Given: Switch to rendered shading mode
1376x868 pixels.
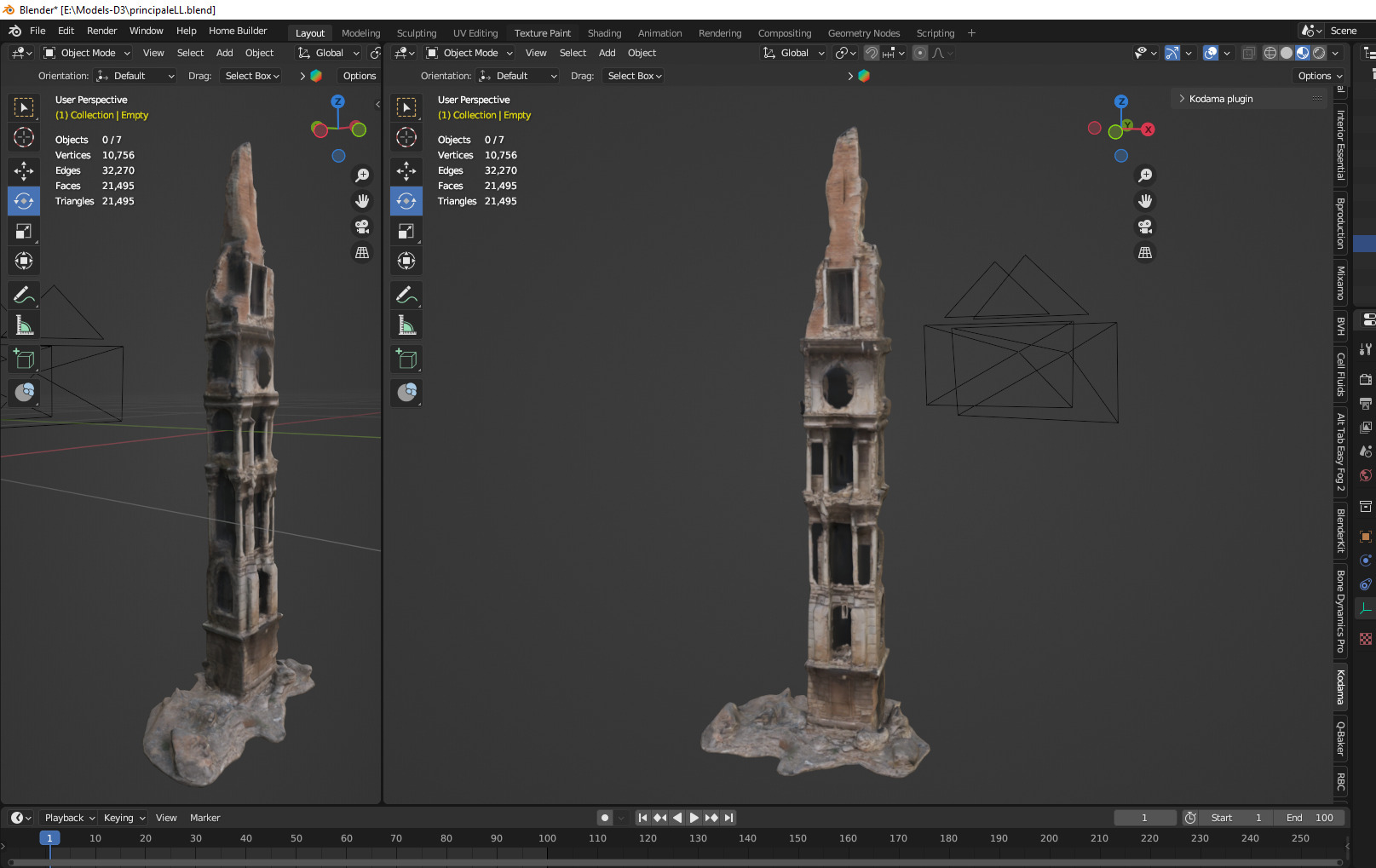Looking at the screenshot, I should pyautogui.click(x=1319, y=53).
